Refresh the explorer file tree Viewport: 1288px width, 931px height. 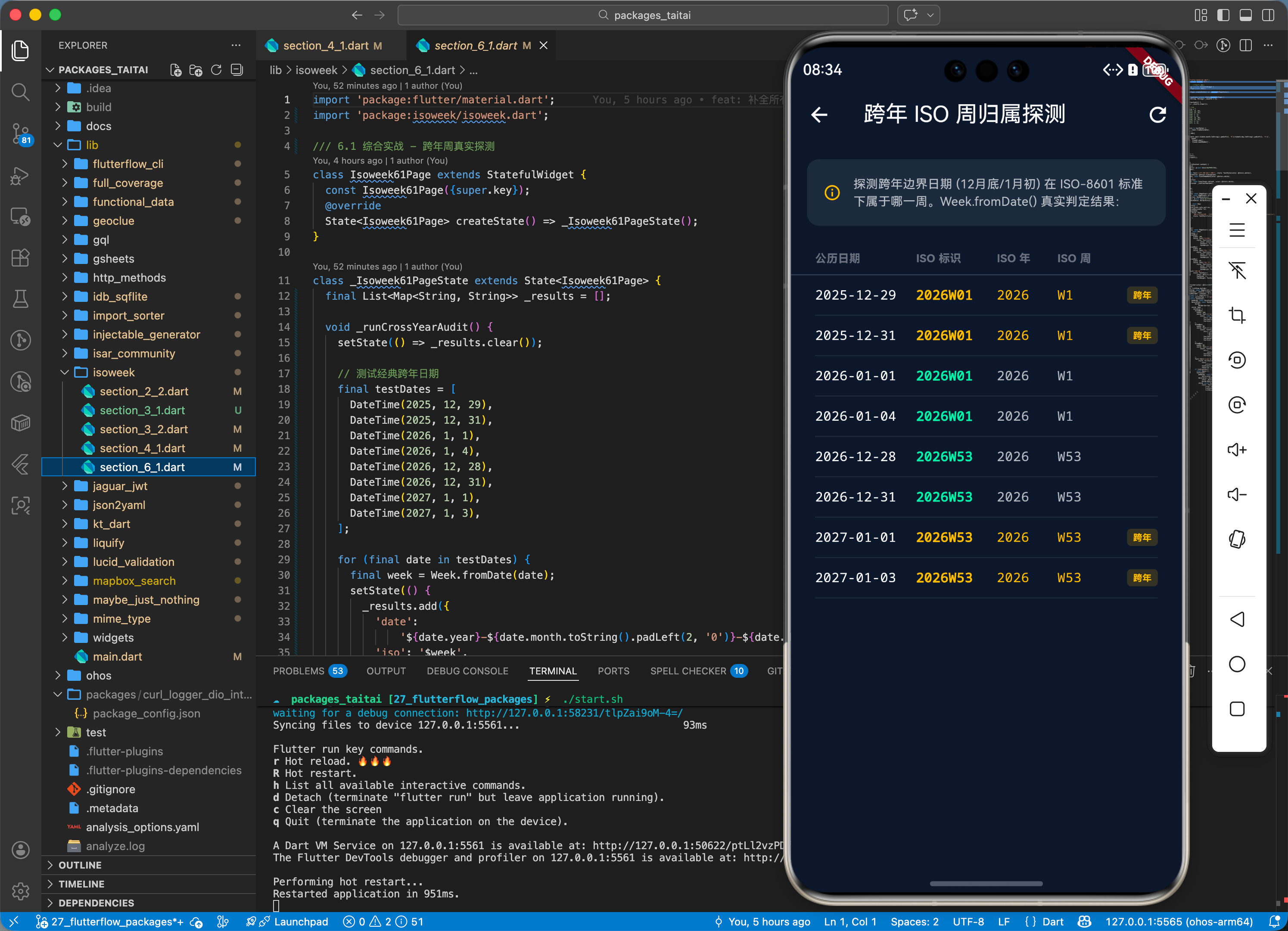click(x=216, y=70)
